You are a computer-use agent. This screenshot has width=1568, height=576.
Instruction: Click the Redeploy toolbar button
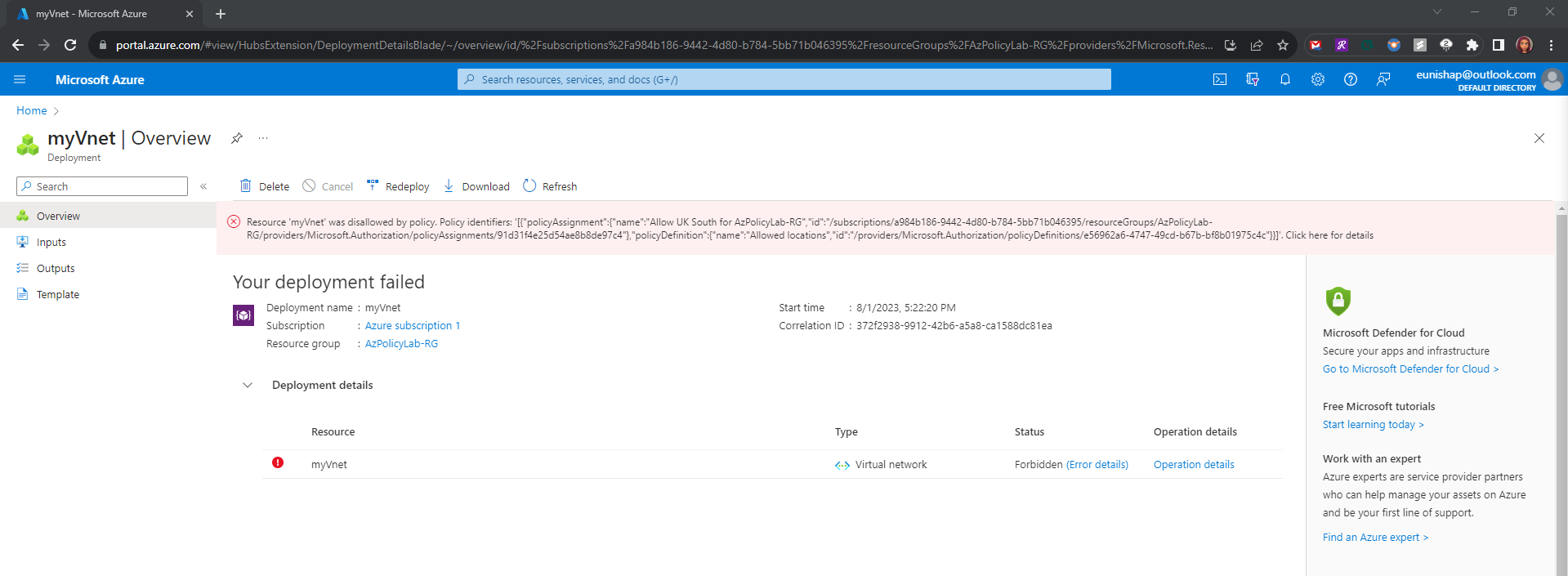(398, 186)
